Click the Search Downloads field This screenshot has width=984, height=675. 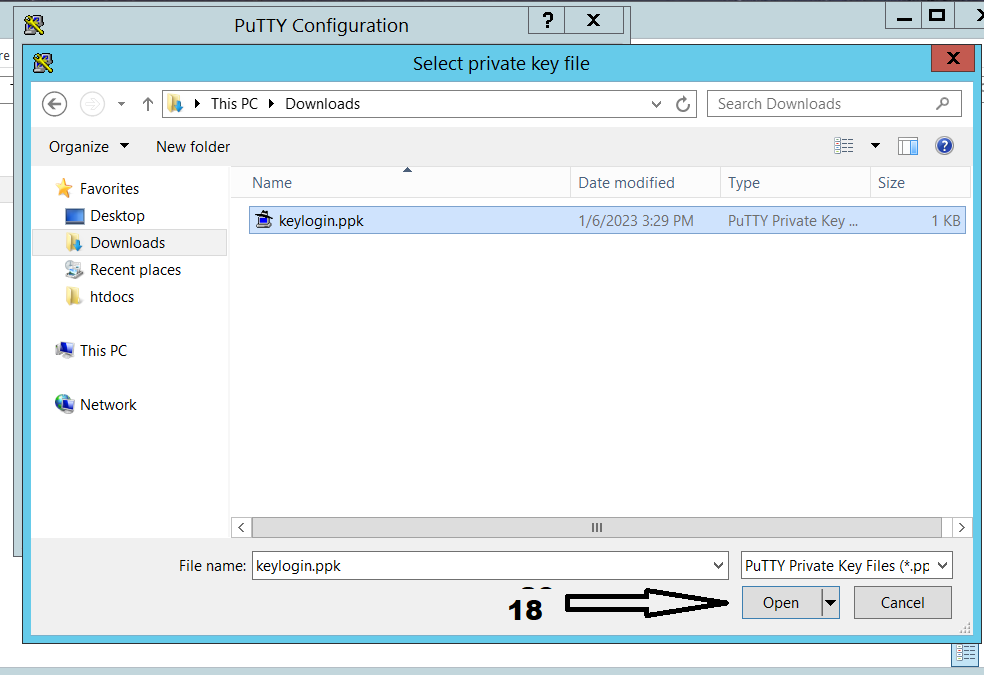pos(822,104)
